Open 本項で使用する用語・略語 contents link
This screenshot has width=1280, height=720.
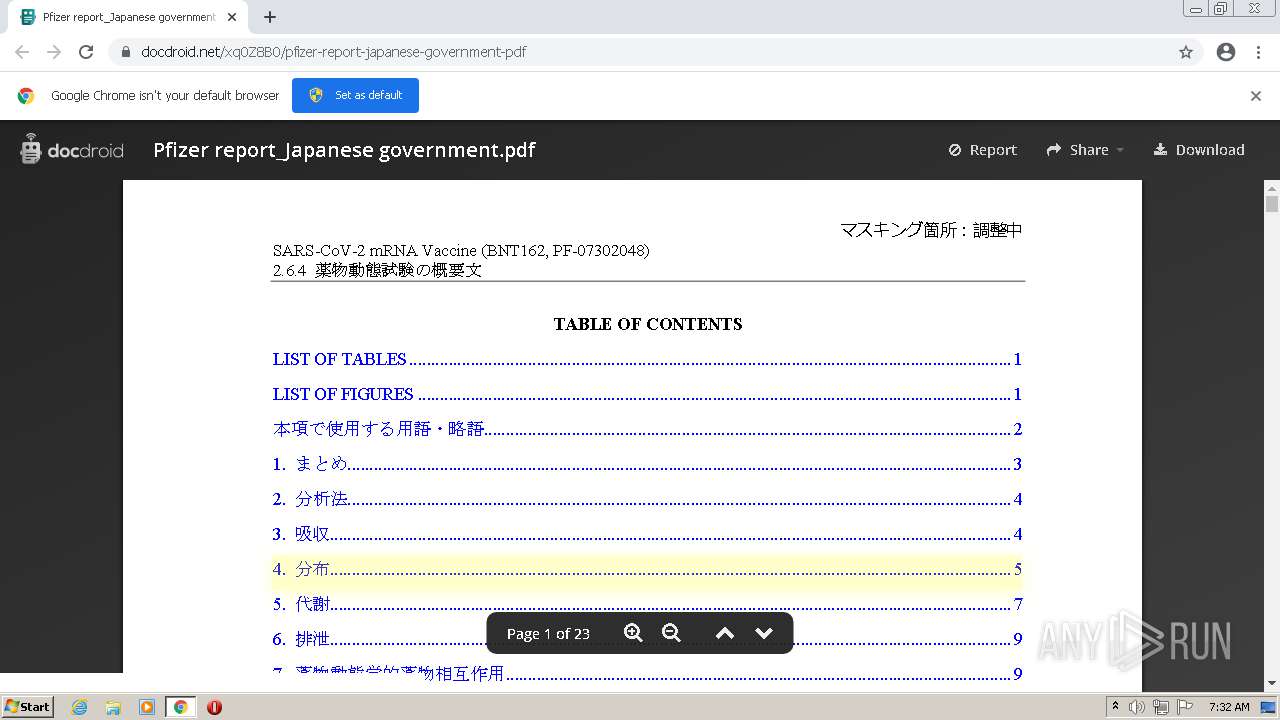tap(647, 429)
